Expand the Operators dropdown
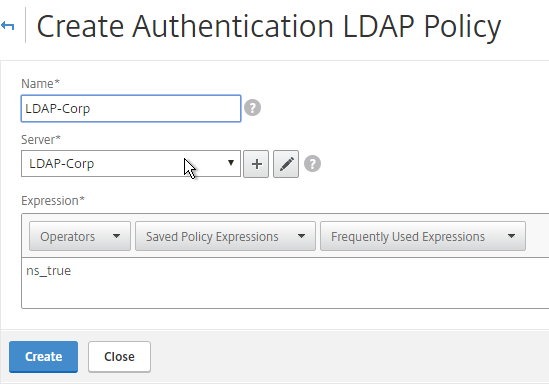 80,236
